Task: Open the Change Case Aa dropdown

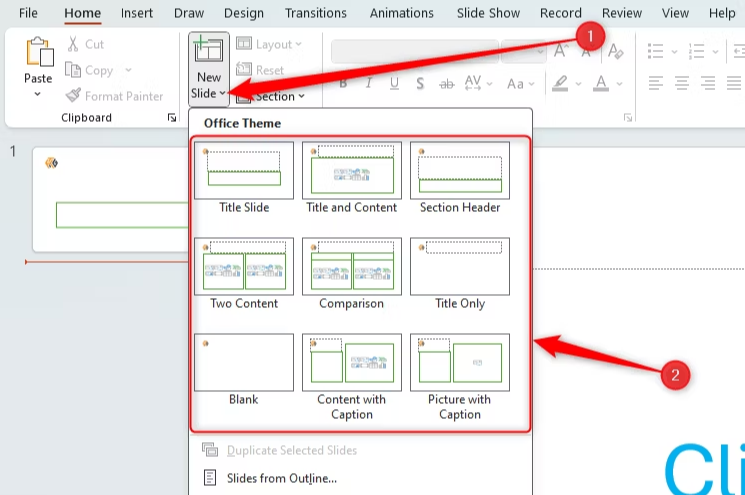Action: 520,84
